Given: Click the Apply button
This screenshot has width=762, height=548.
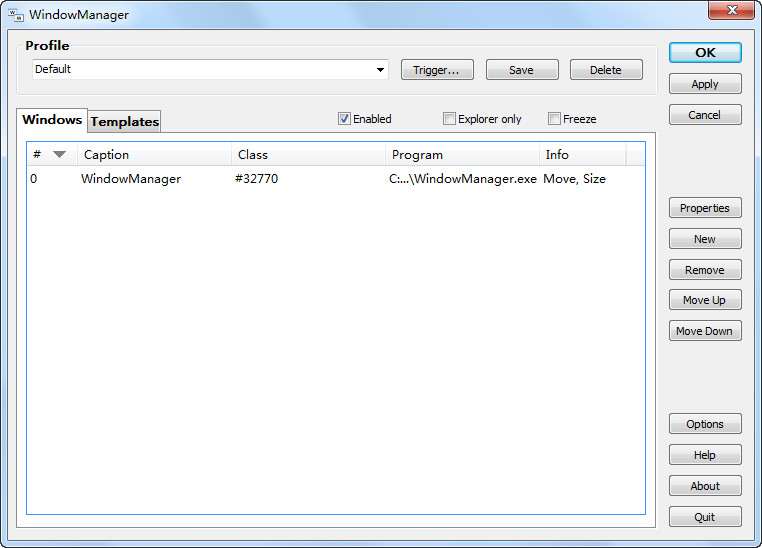Looking at the screenshot, I should 705,84.
